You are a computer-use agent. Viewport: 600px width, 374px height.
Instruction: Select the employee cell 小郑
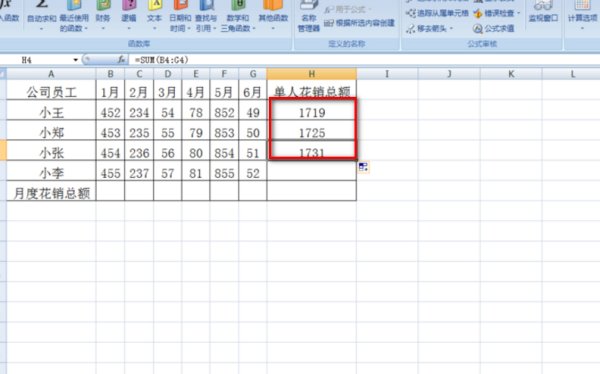coord(51,131)
